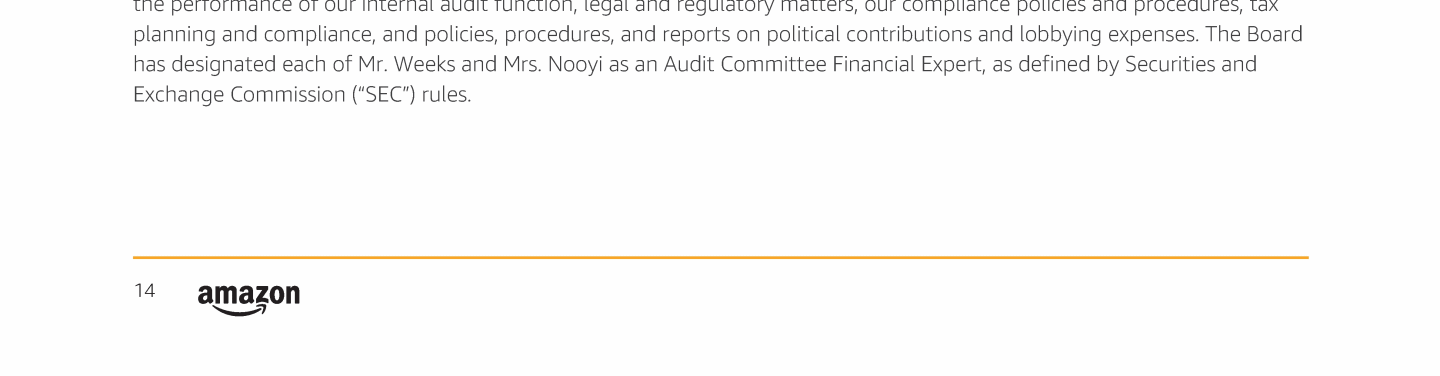Click the "SEC" abbreviation in parentheses

[385, 95]
